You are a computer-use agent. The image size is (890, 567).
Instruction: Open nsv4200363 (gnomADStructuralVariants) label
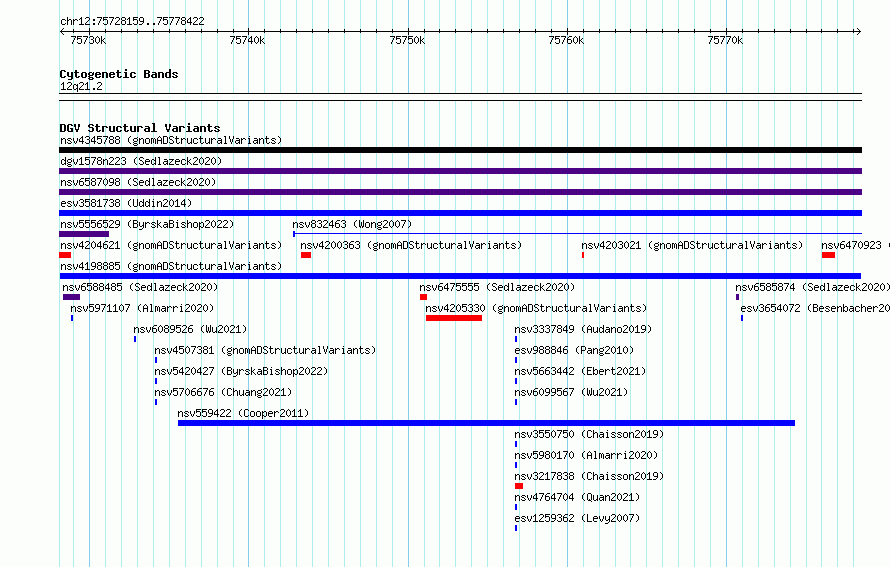(x=411, y=245)
